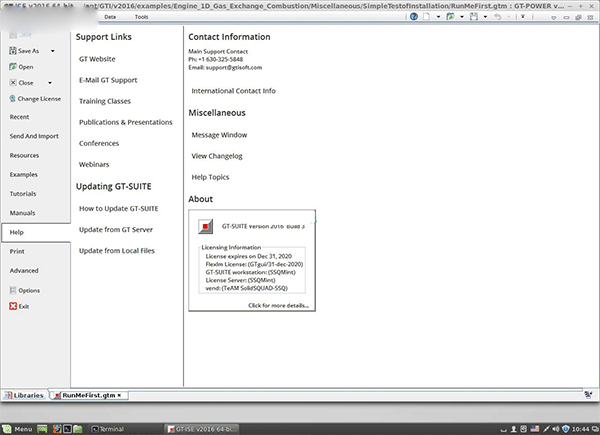This screenshot has height=435, width=600.
Task: Click How to Update GT-SUITE
Action: (118, 209)
